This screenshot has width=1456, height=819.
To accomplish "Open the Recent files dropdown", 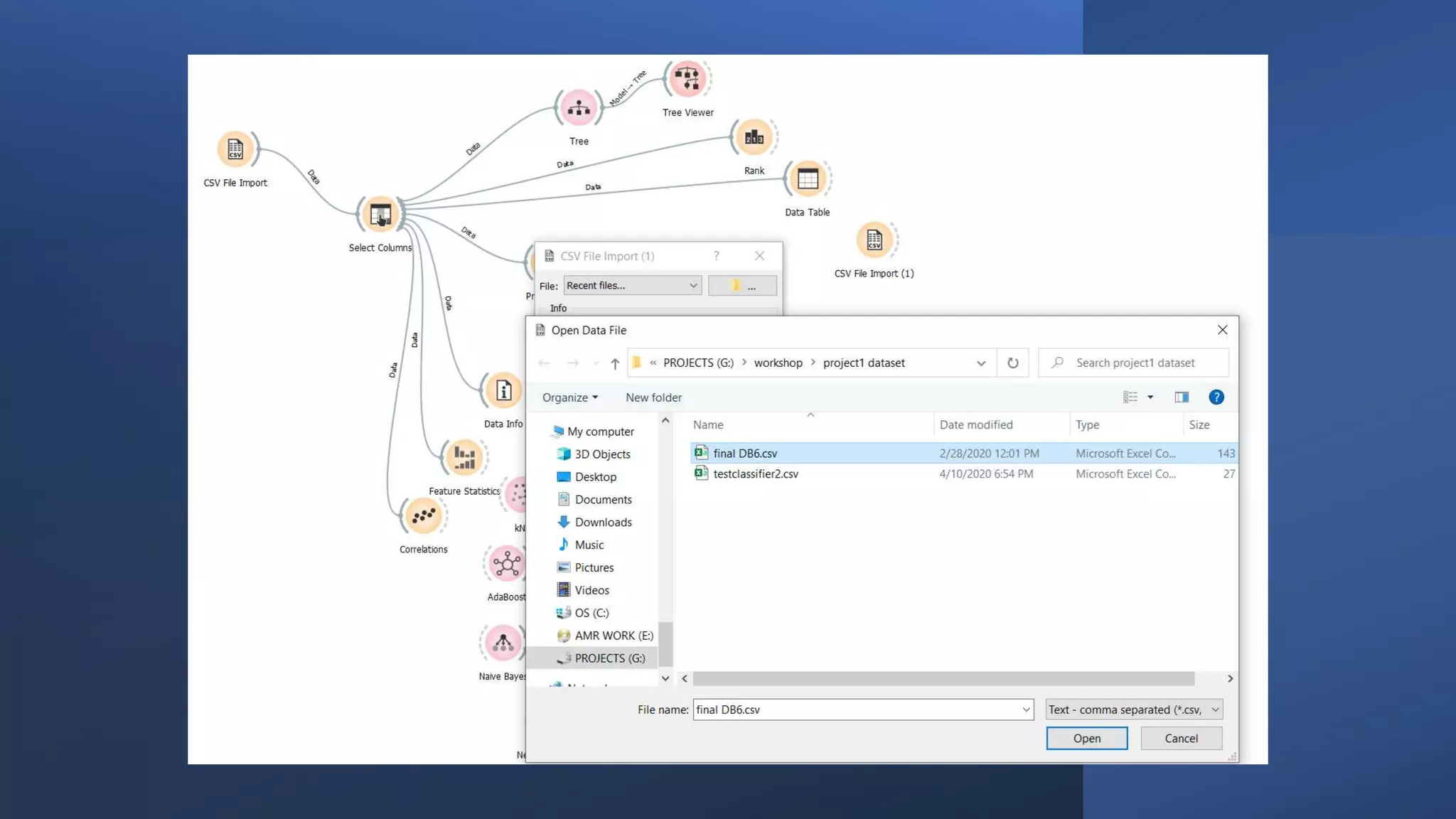I will click(x=631, y=285).
